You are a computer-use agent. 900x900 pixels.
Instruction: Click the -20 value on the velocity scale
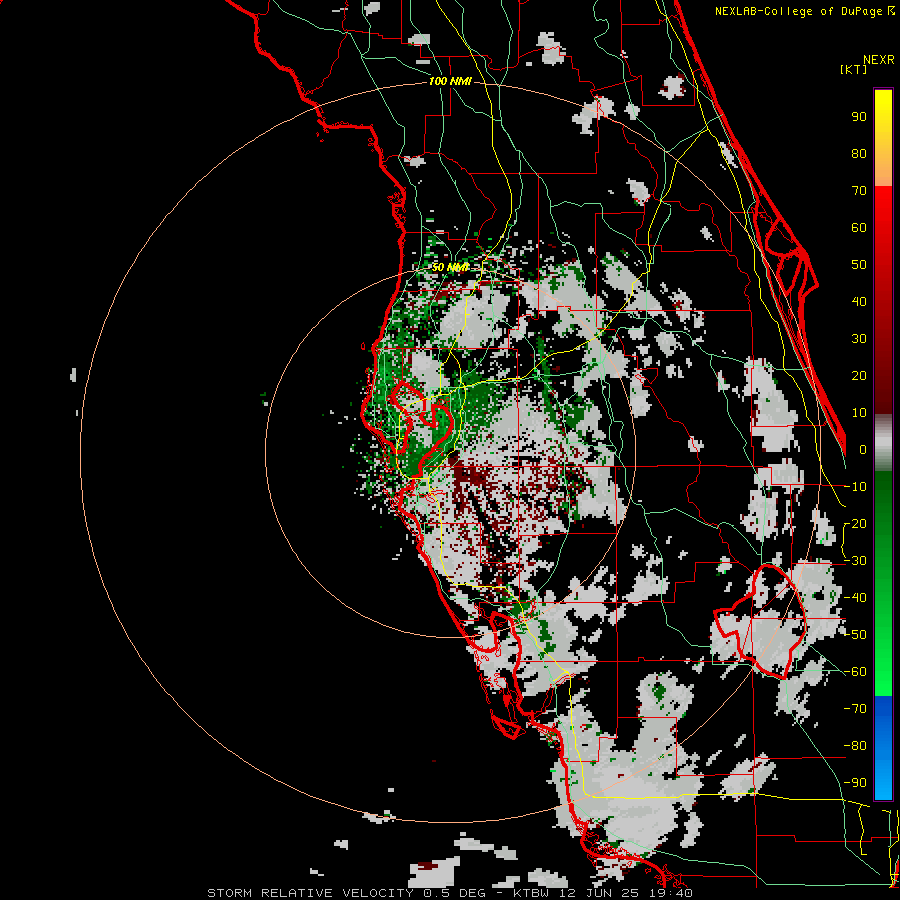click(x=855, y=523)
